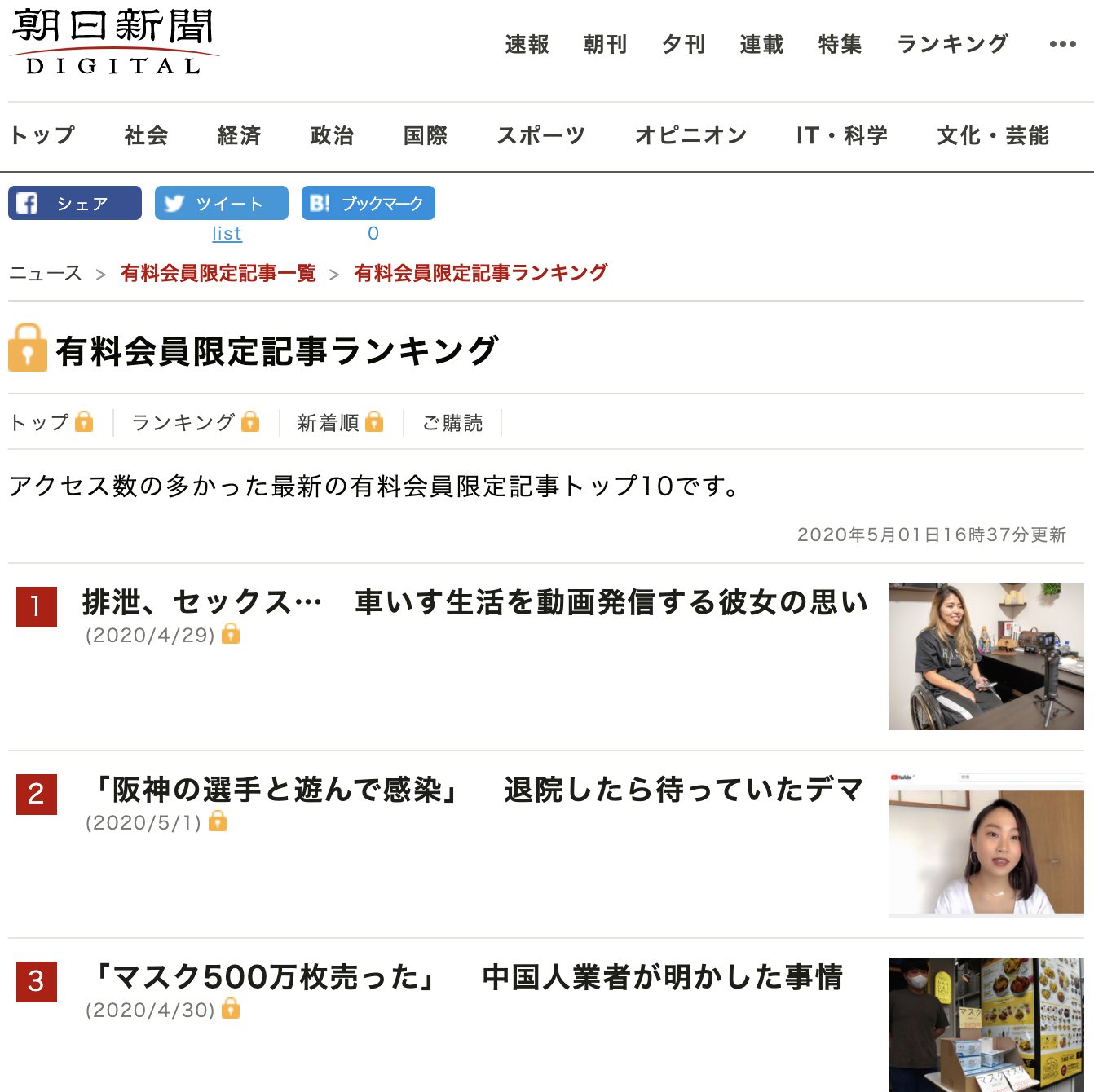The height and width of the screenshot is (1092, 1094).
Task: Switch to the IT・科学 tab
Action: [x=842, y=135]
